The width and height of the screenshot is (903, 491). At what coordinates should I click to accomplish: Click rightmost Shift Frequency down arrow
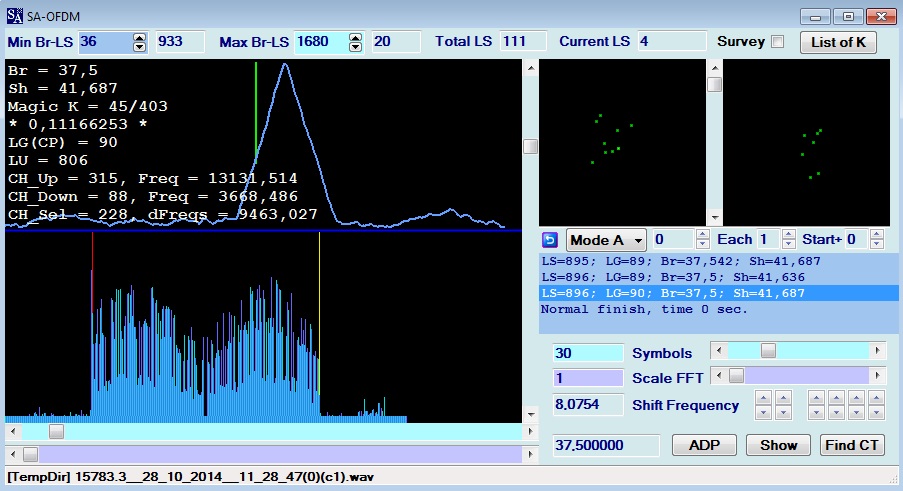click(876, 412)
